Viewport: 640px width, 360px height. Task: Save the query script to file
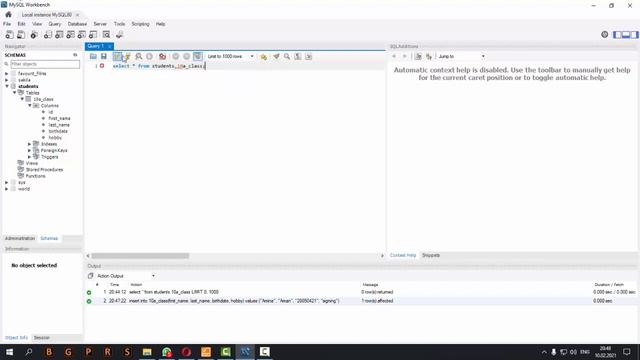[104, 56]
